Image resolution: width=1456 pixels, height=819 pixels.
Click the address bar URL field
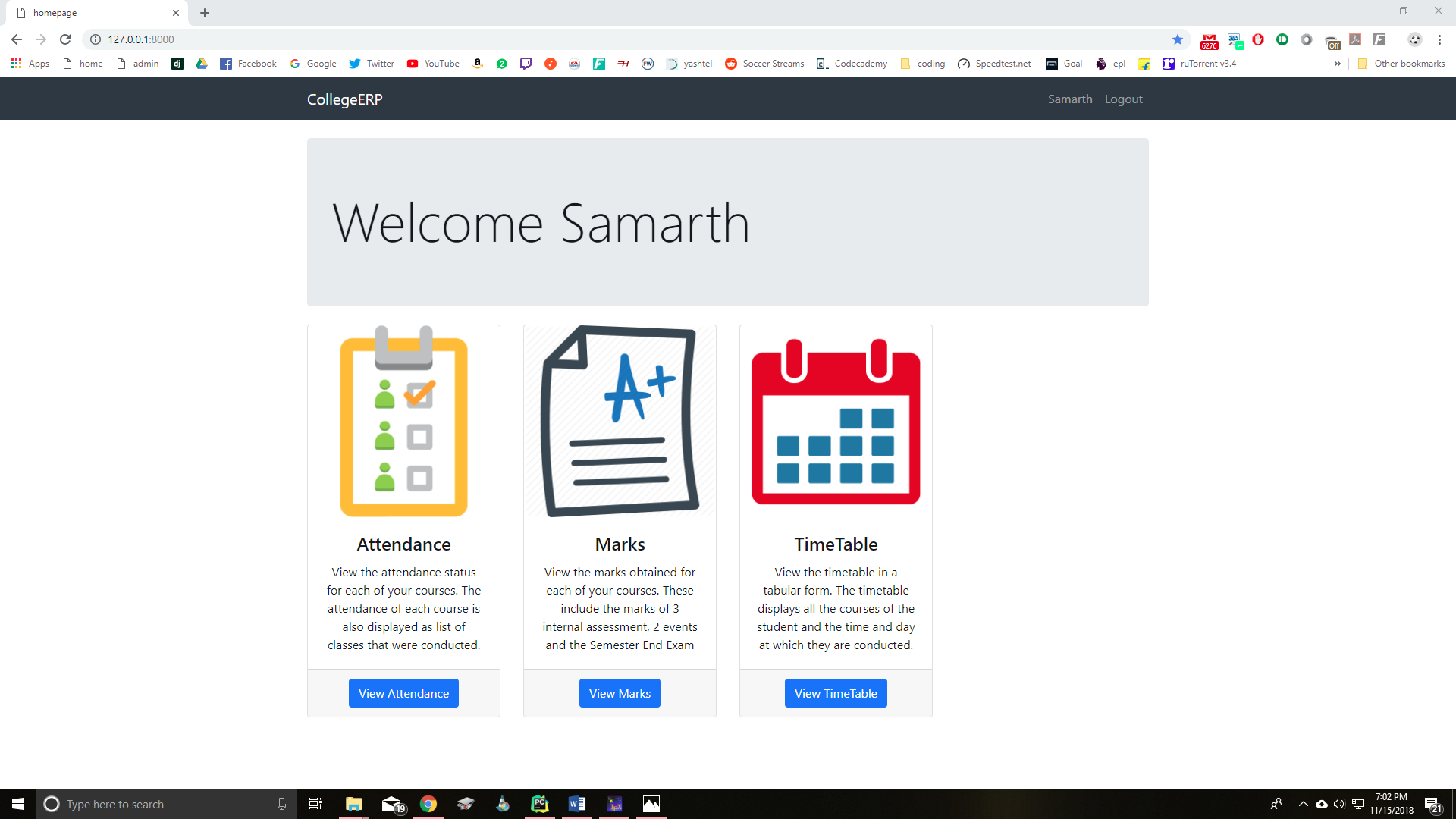607,39
